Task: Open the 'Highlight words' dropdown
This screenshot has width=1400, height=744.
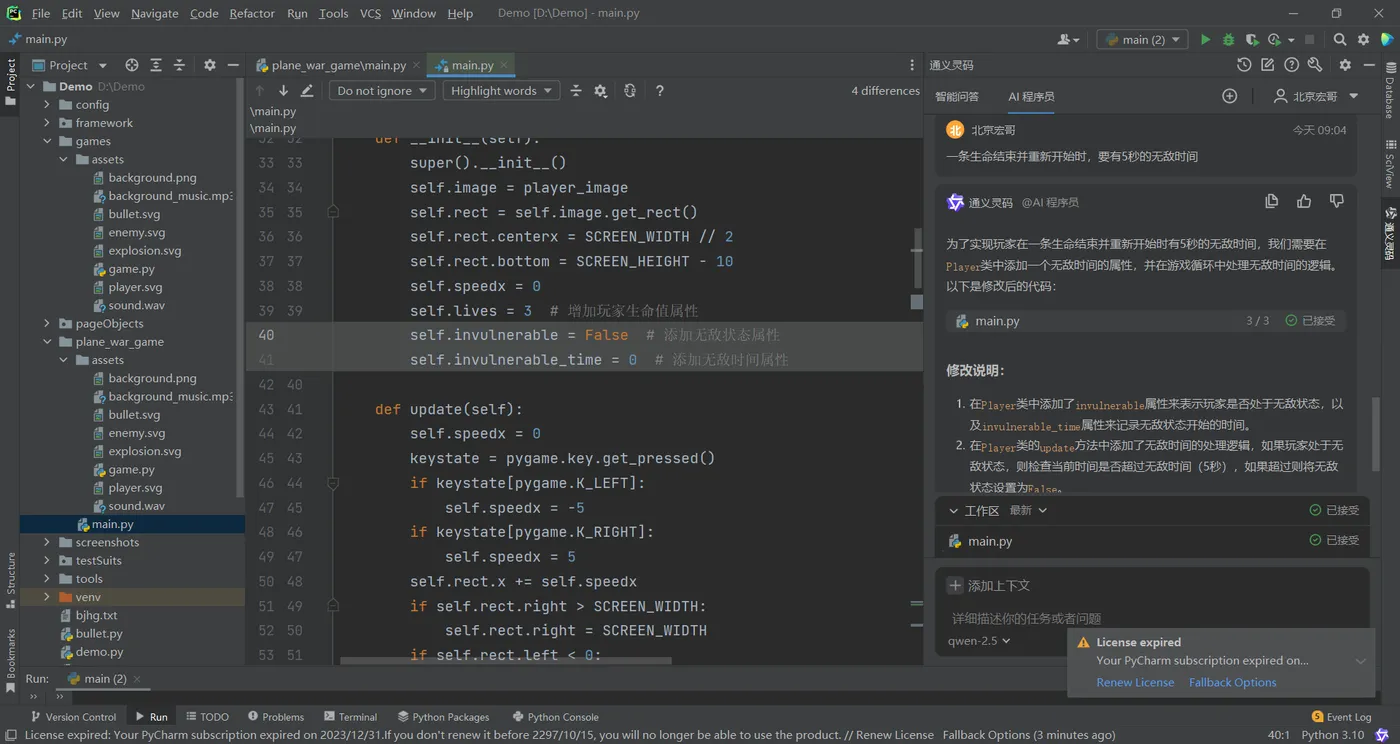Action: pyautogui.click(x=501, y=91)
